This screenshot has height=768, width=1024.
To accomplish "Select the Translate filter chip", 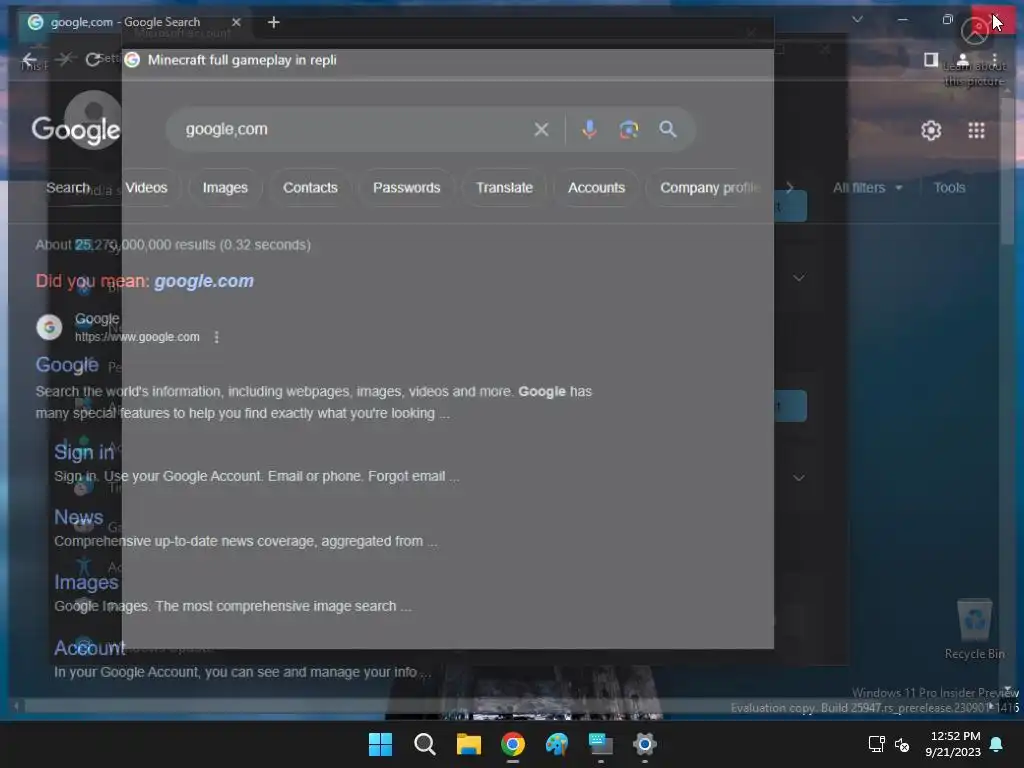I will coord(504,187).
